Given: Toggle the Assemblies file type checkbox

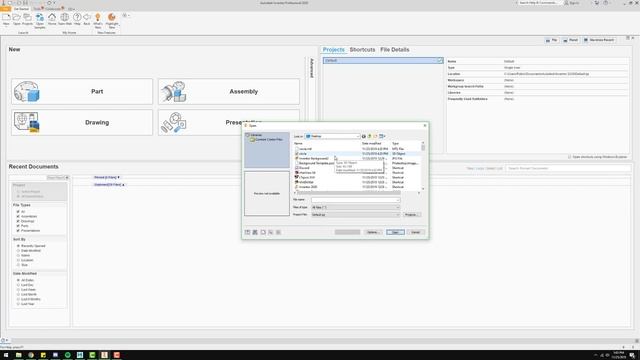Looking at the screenshot, I should (x=18, y=216).
